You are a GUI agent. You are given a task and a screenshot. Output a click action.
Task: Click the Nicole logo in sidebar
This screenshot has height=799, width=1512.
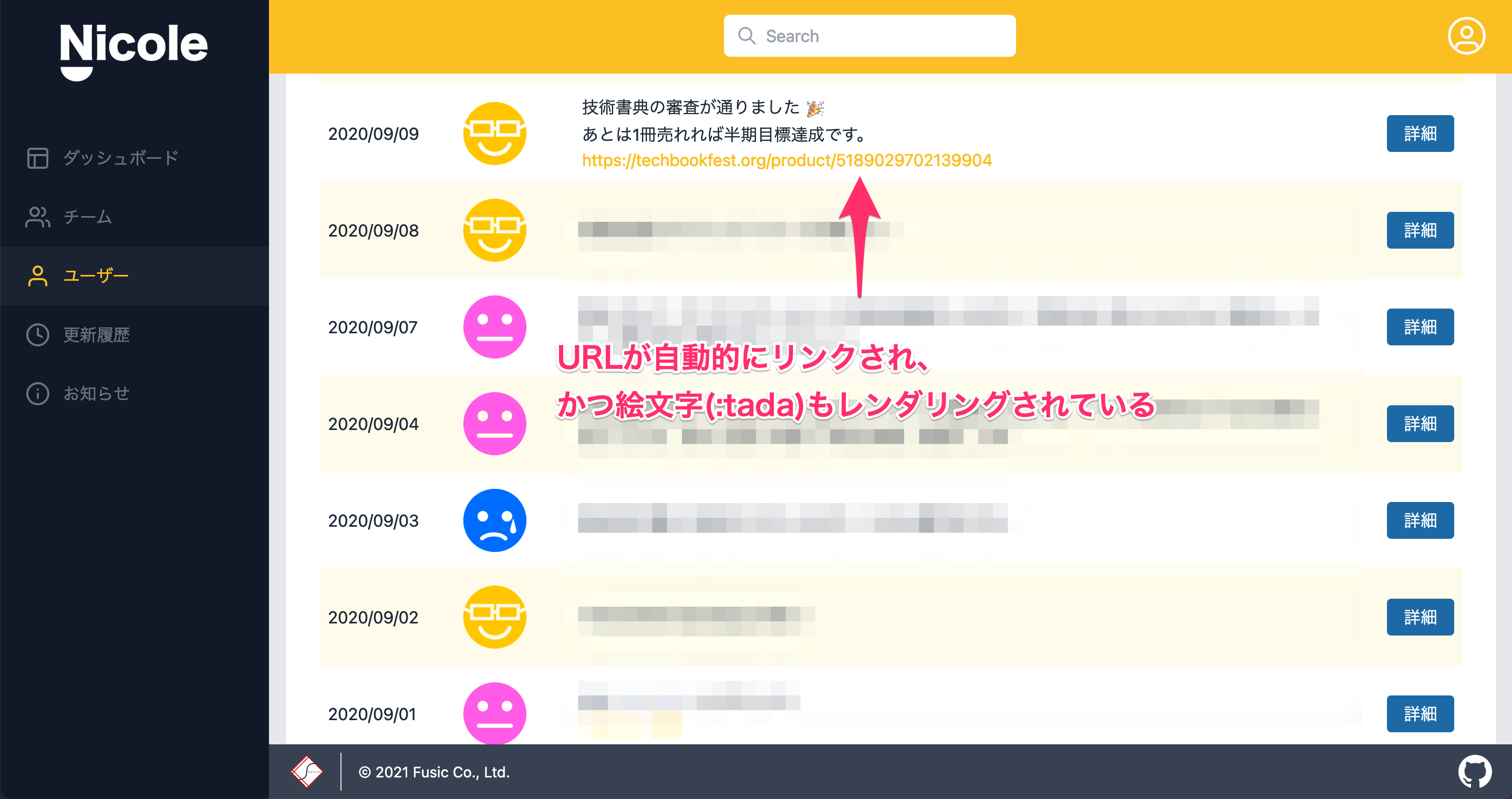tap(134, 50)
